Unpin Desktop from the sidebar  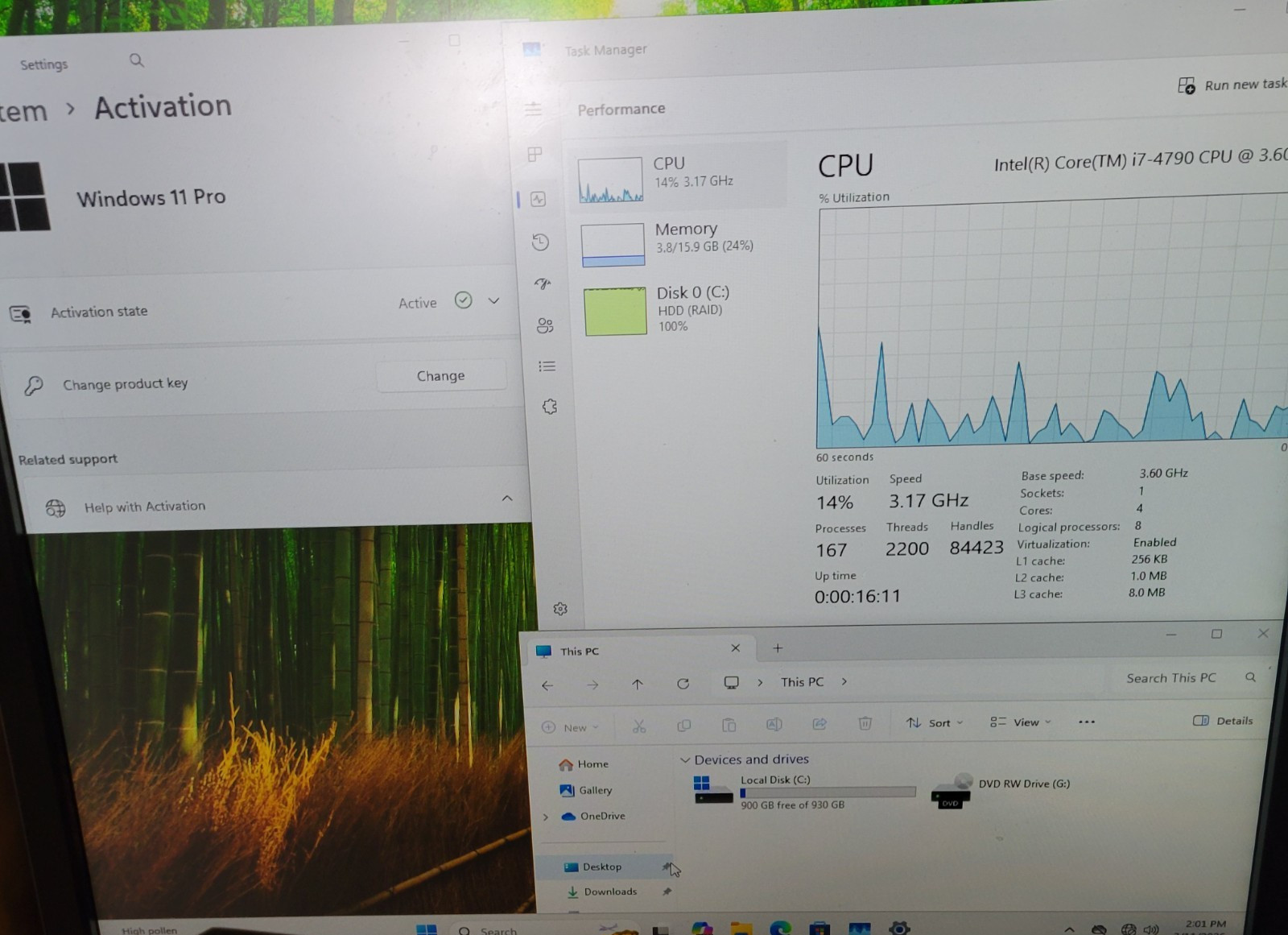[667, 867]
